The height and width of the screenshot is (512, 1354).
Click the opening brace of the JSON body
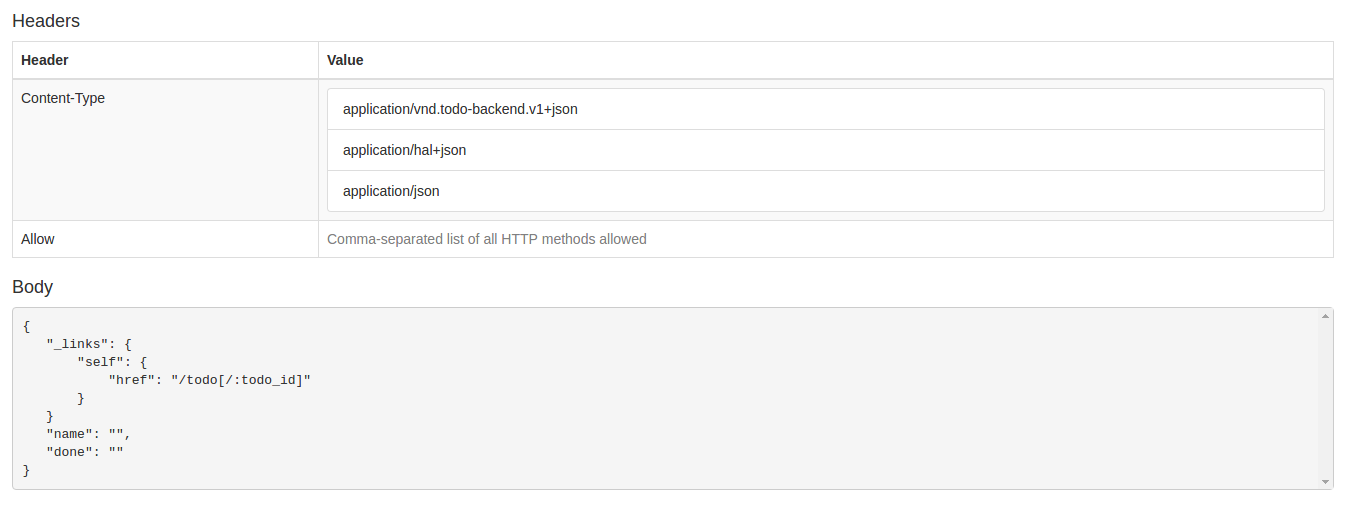(27, 326)
